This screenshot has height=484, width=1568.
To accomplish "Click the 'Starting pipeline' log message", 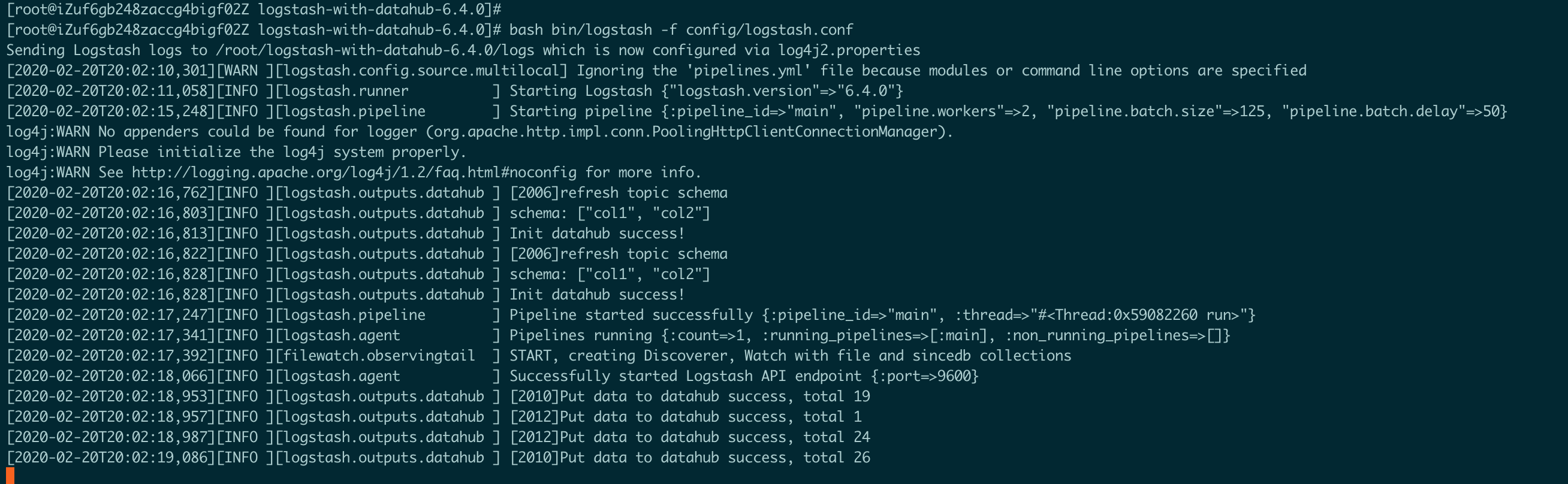I will 1008,111.
